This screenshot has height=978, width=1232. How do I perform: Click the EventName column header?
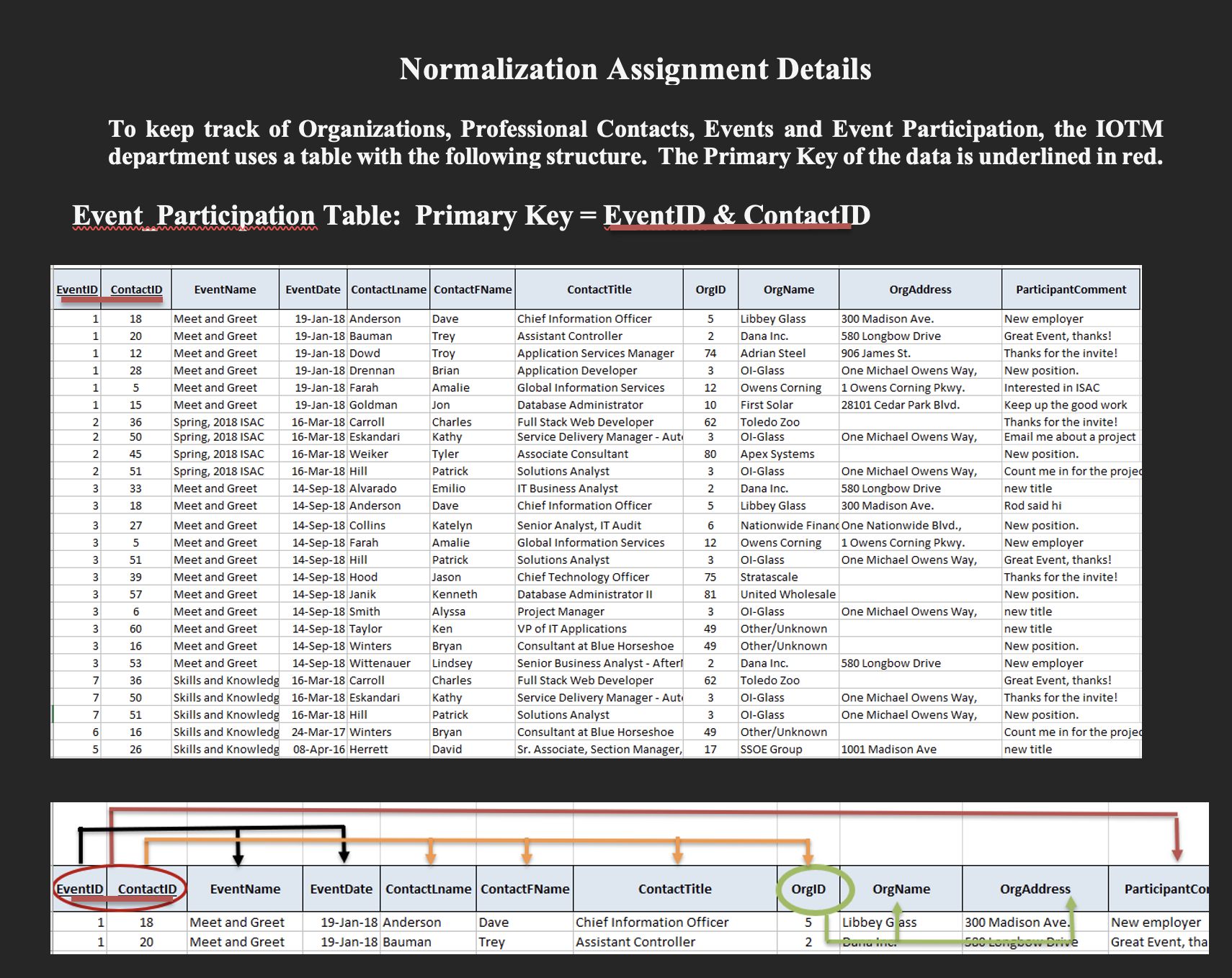click(226, 289)
